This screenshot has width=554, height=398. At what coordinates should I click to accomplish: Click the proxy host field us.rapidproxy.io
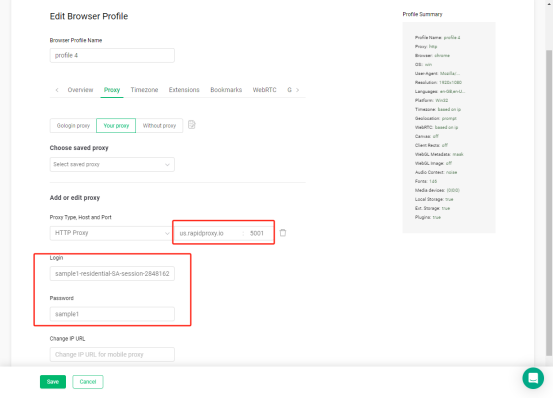208,233
